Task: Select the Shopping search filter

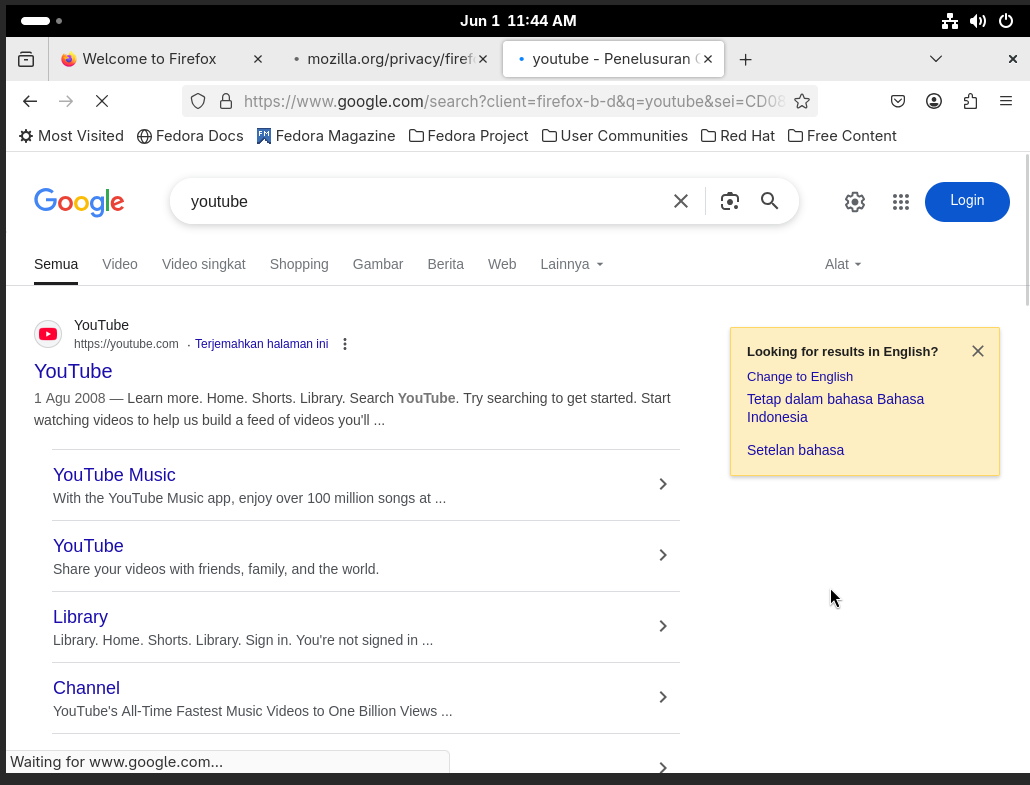Action: pos(299,264)
